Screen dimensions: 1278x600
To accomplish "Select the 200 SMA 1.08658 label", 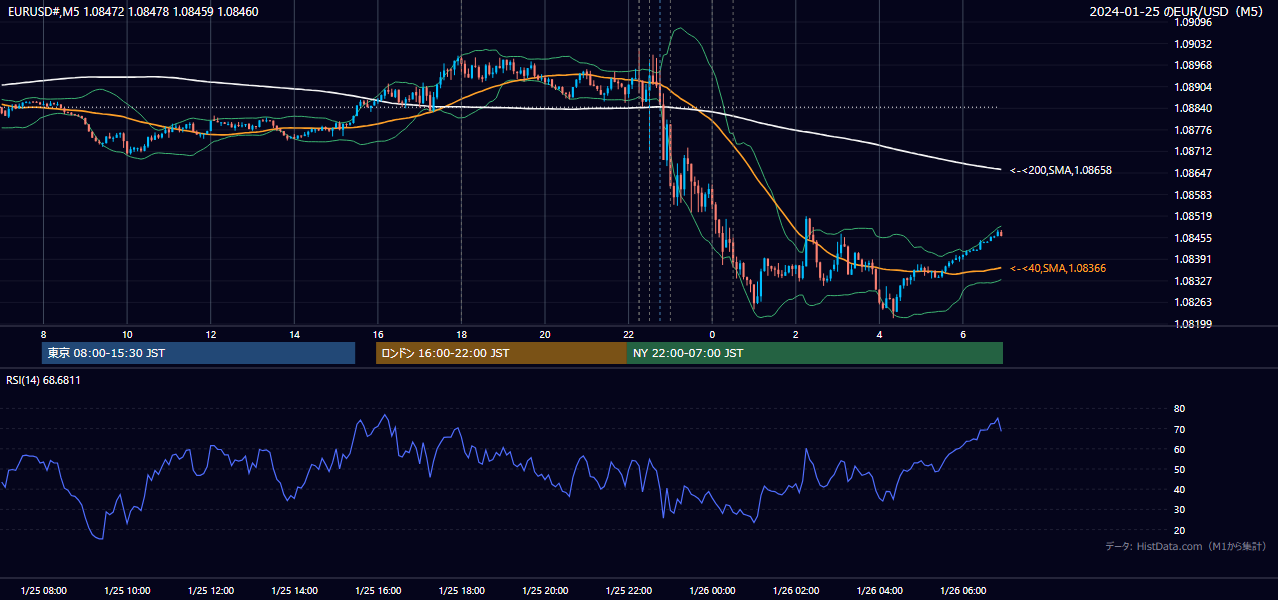I will 1061,171.
